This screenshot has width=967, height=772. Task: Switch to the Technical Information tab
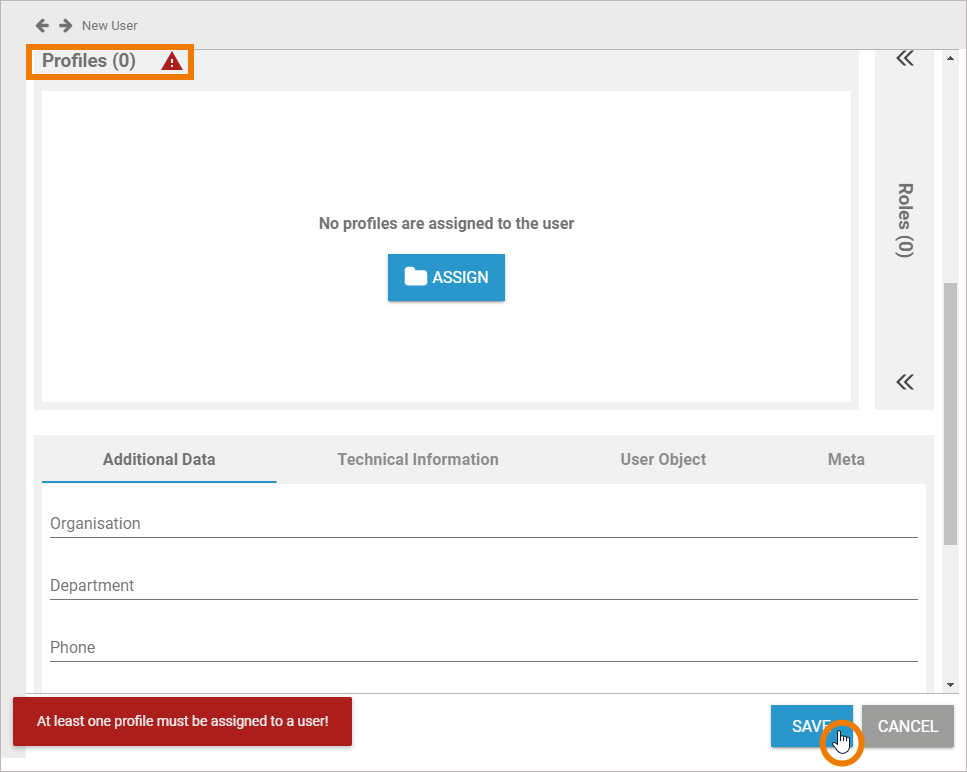[x=417, y=459]
